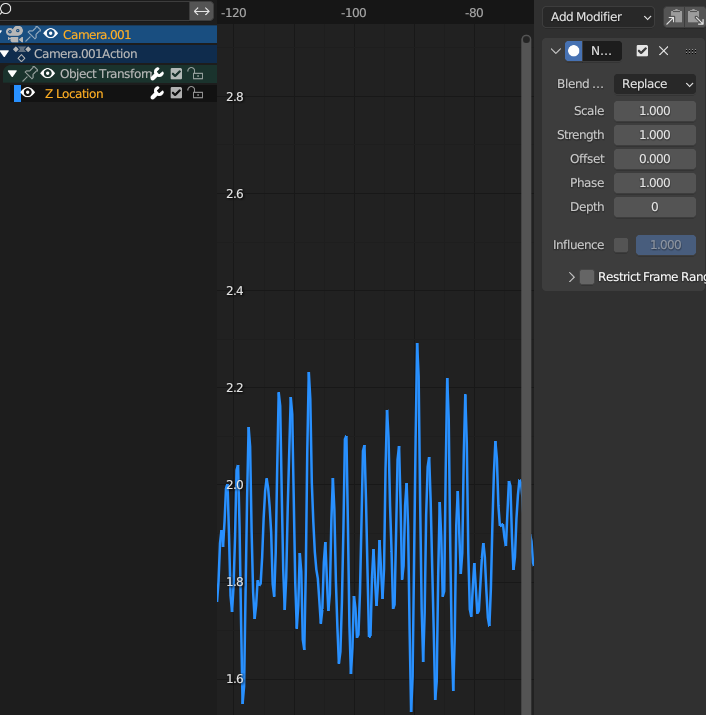Image resolution: width=706 pixels, height=715 pixels.
Task: Click the wrench modifier icon on Z Location
Action: (157, 93)
